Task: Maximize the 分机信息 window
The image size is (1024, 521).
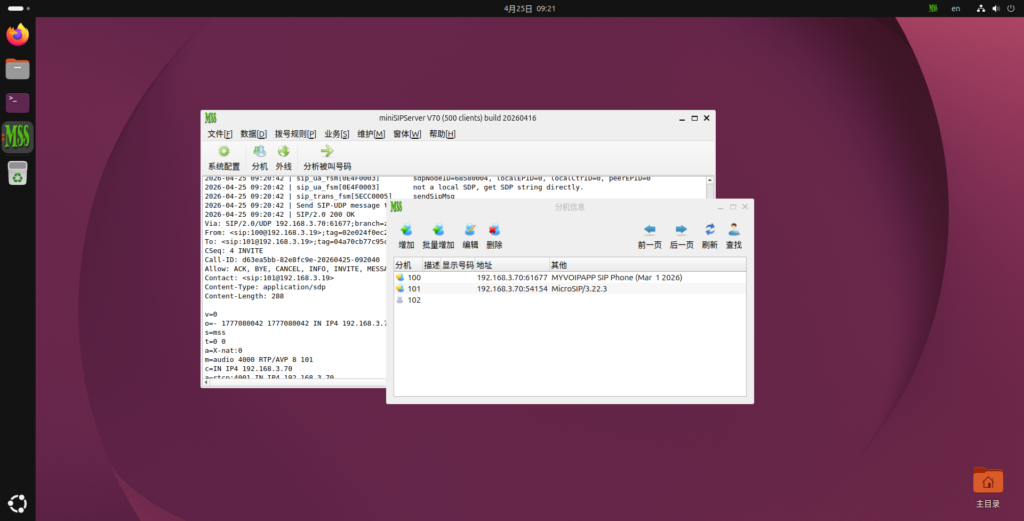Action: click(733, 207)
